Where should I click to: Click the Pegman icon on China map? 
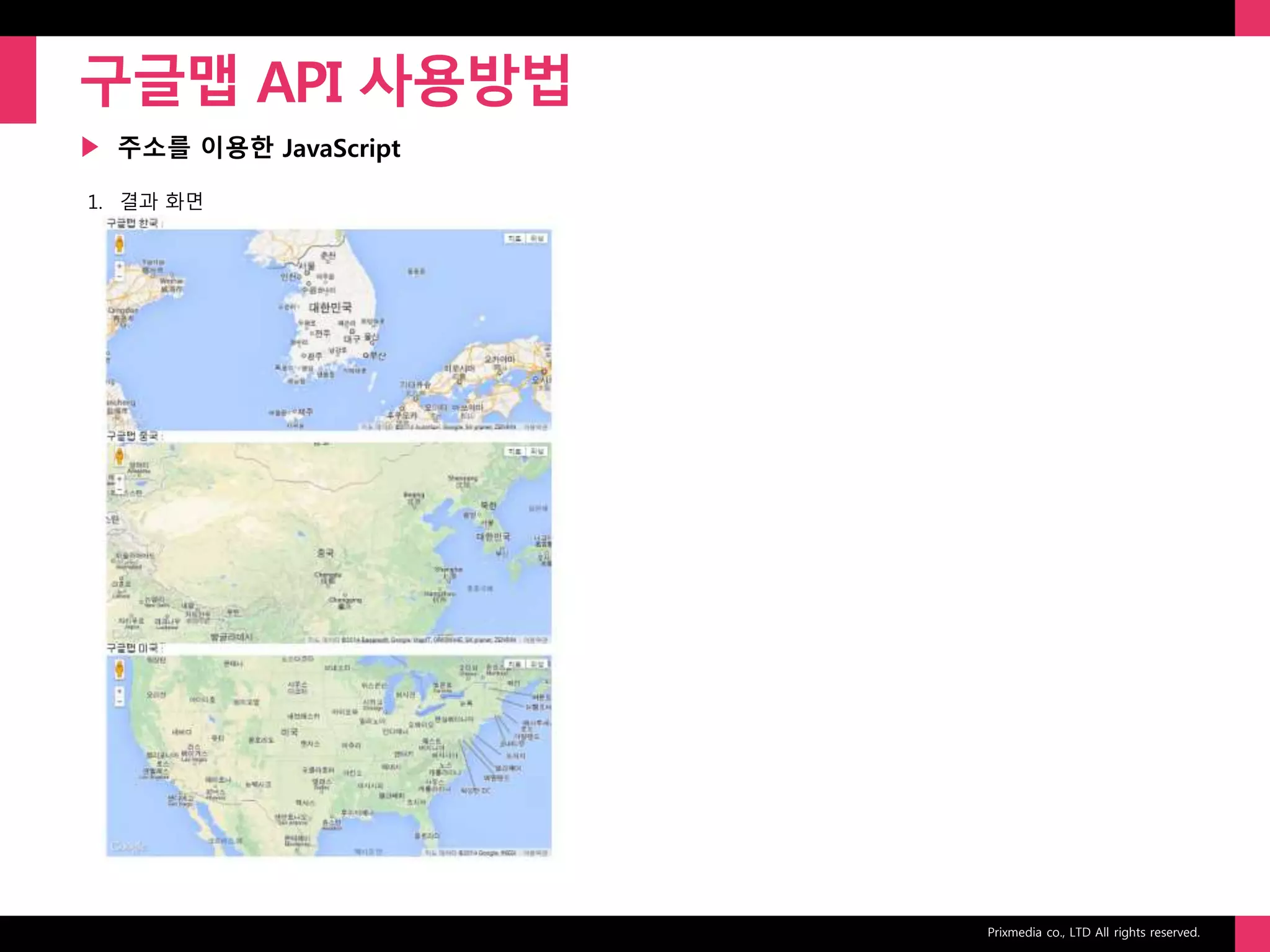coord(120,457)
